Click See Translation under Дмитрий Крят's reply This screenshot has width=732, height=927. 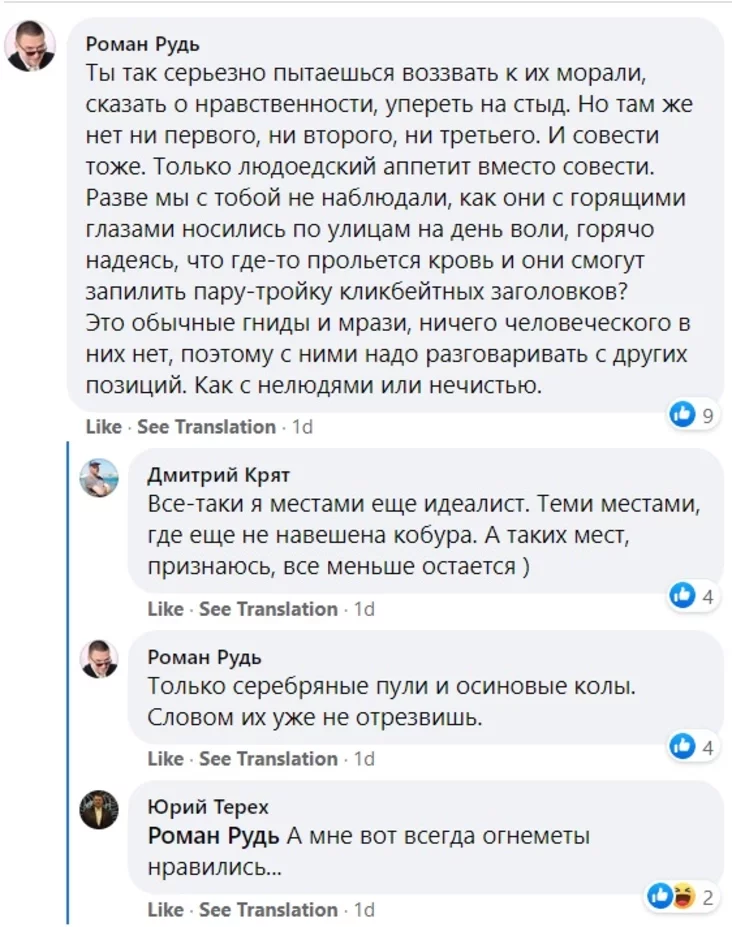(x=268, y=609)
